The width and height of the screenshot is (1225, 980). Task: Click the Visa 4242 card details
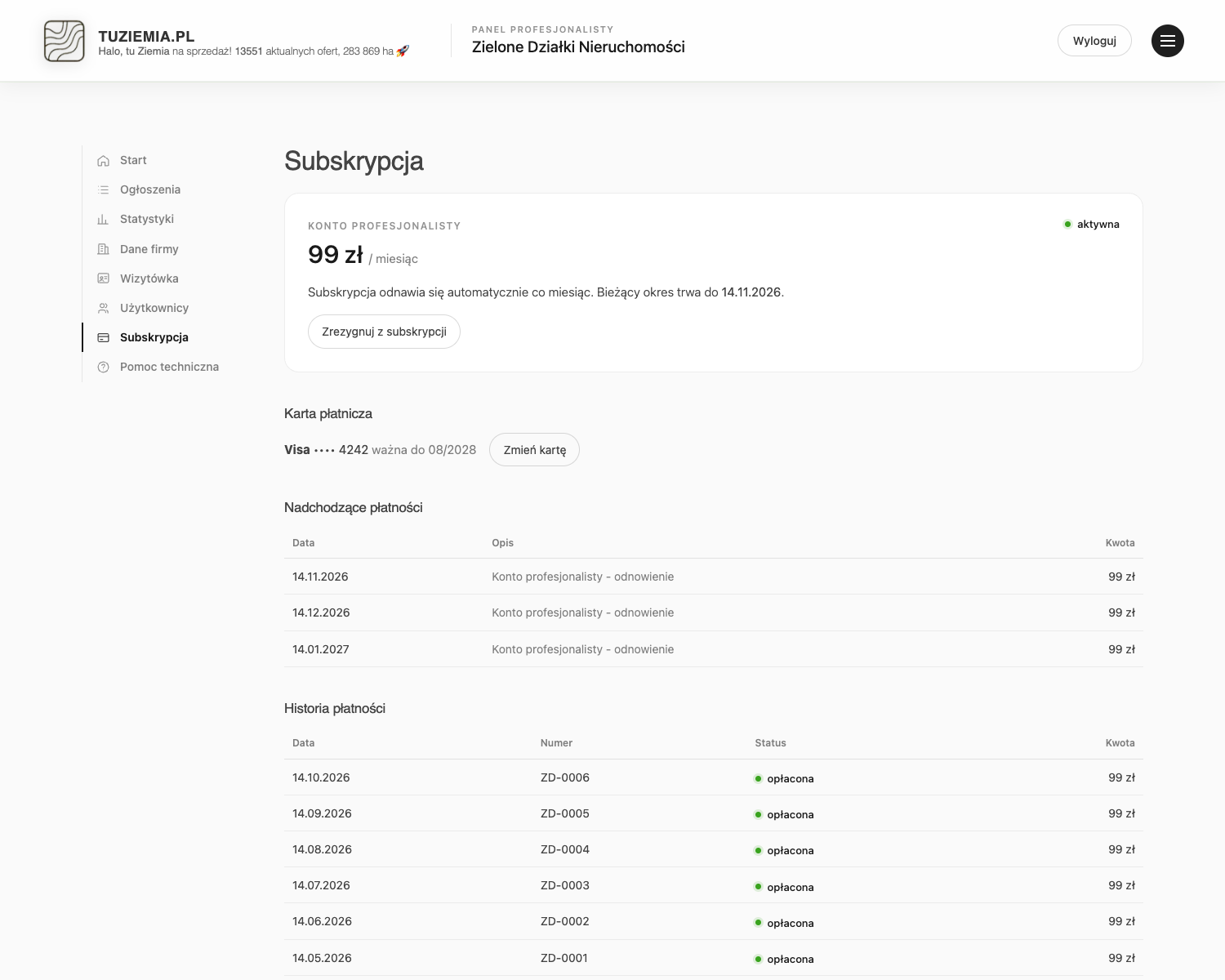click(x=380, y=450)
